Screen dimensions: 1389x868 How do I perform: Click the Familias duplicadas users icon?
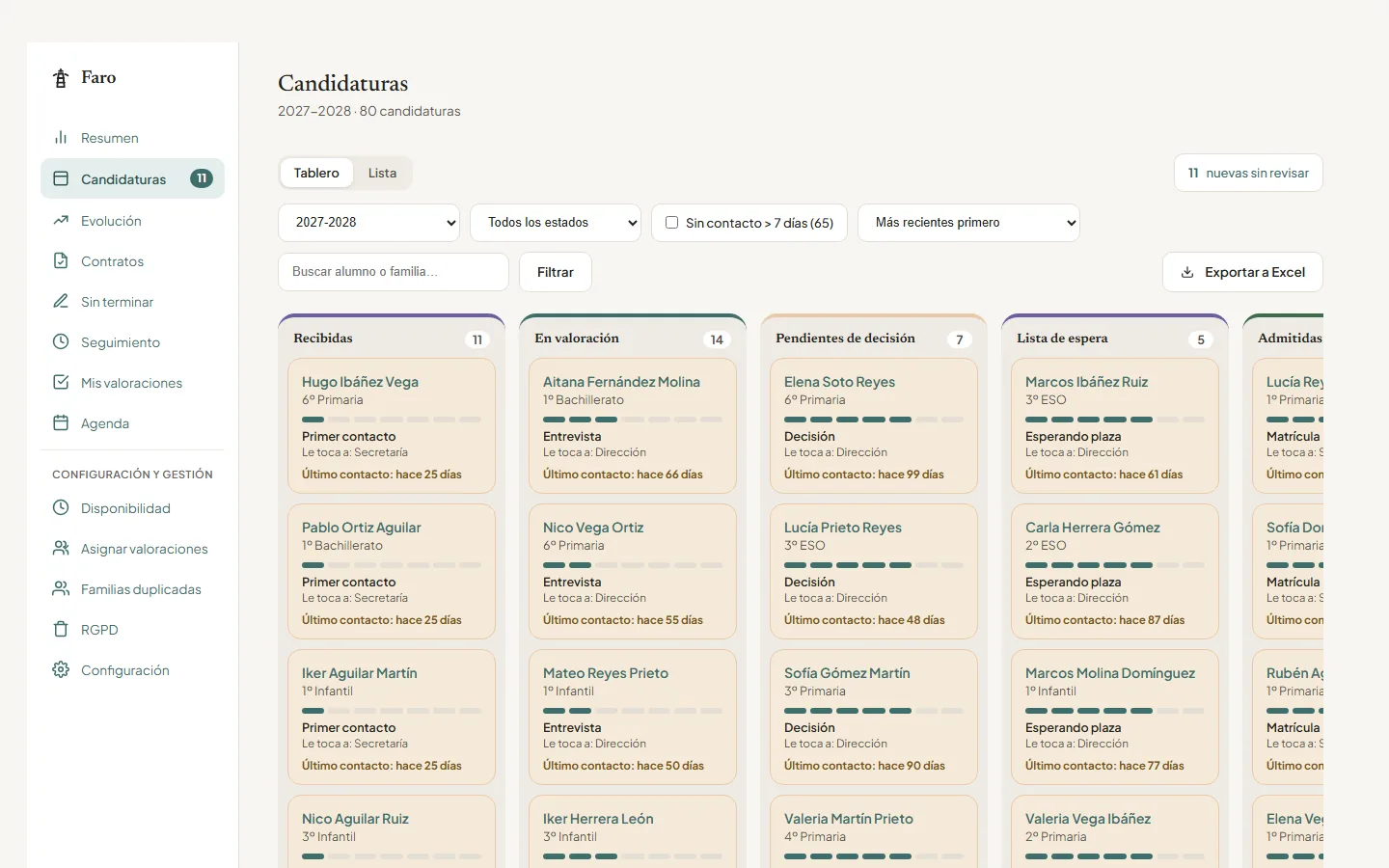pos(61,589)
